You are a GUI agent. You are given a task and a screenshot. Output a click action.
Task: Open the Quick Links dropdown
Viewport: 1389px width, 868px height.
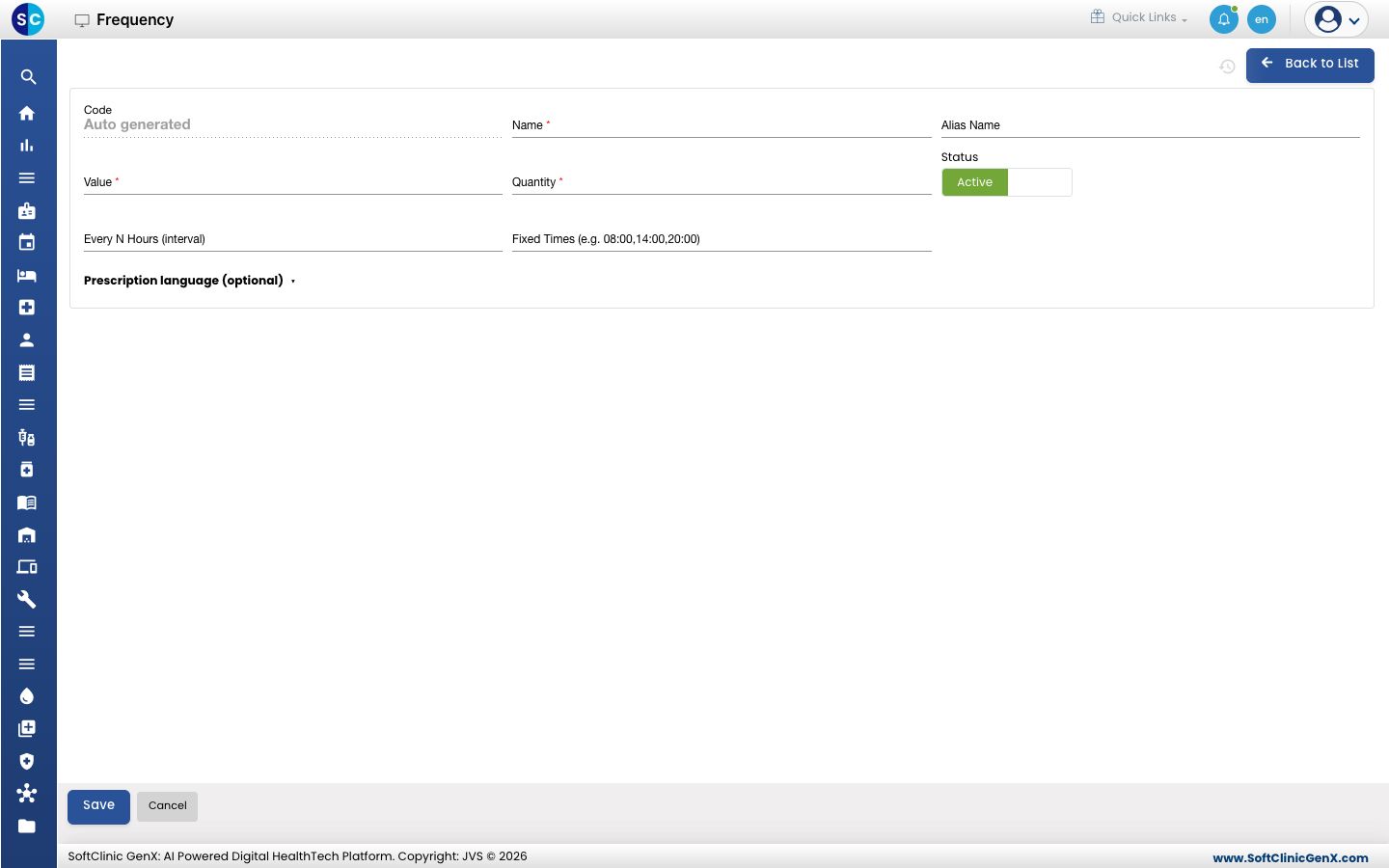1139,17
